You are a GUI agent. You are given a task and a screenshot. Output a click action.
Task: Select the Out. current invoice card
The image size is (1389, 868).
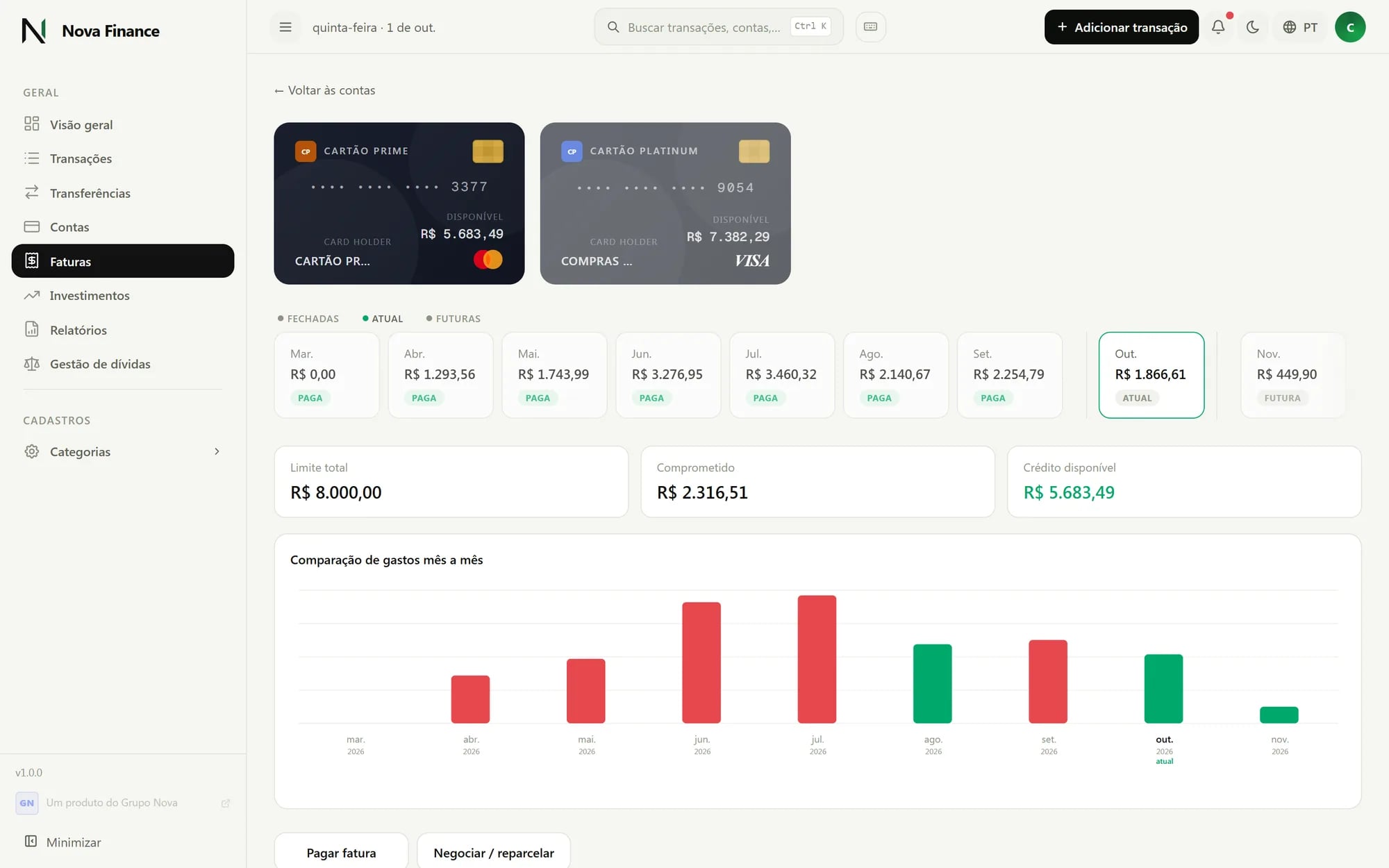click(1151, 375)
